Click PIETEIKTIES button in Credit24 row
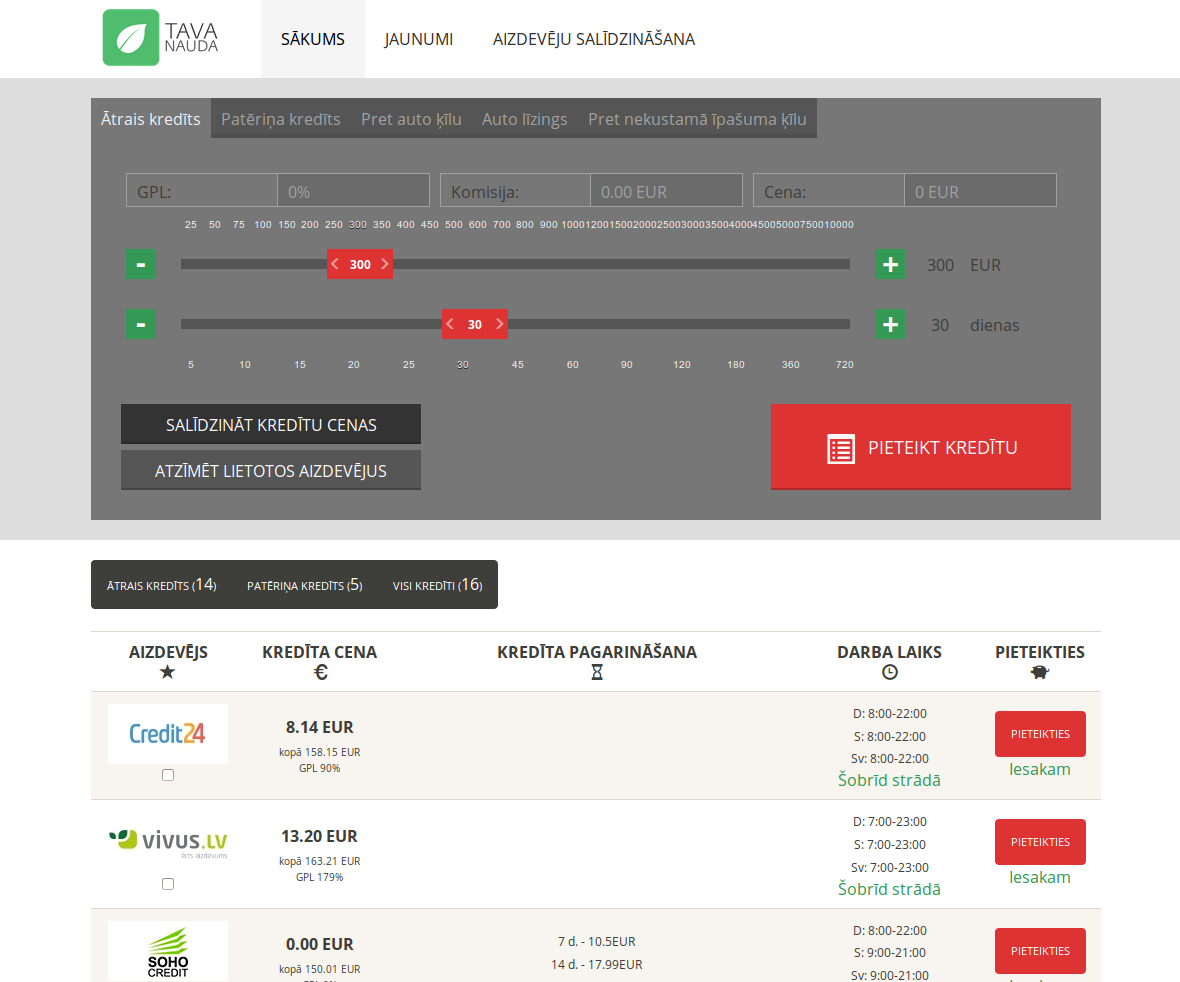 click(x=1040, y=734)
